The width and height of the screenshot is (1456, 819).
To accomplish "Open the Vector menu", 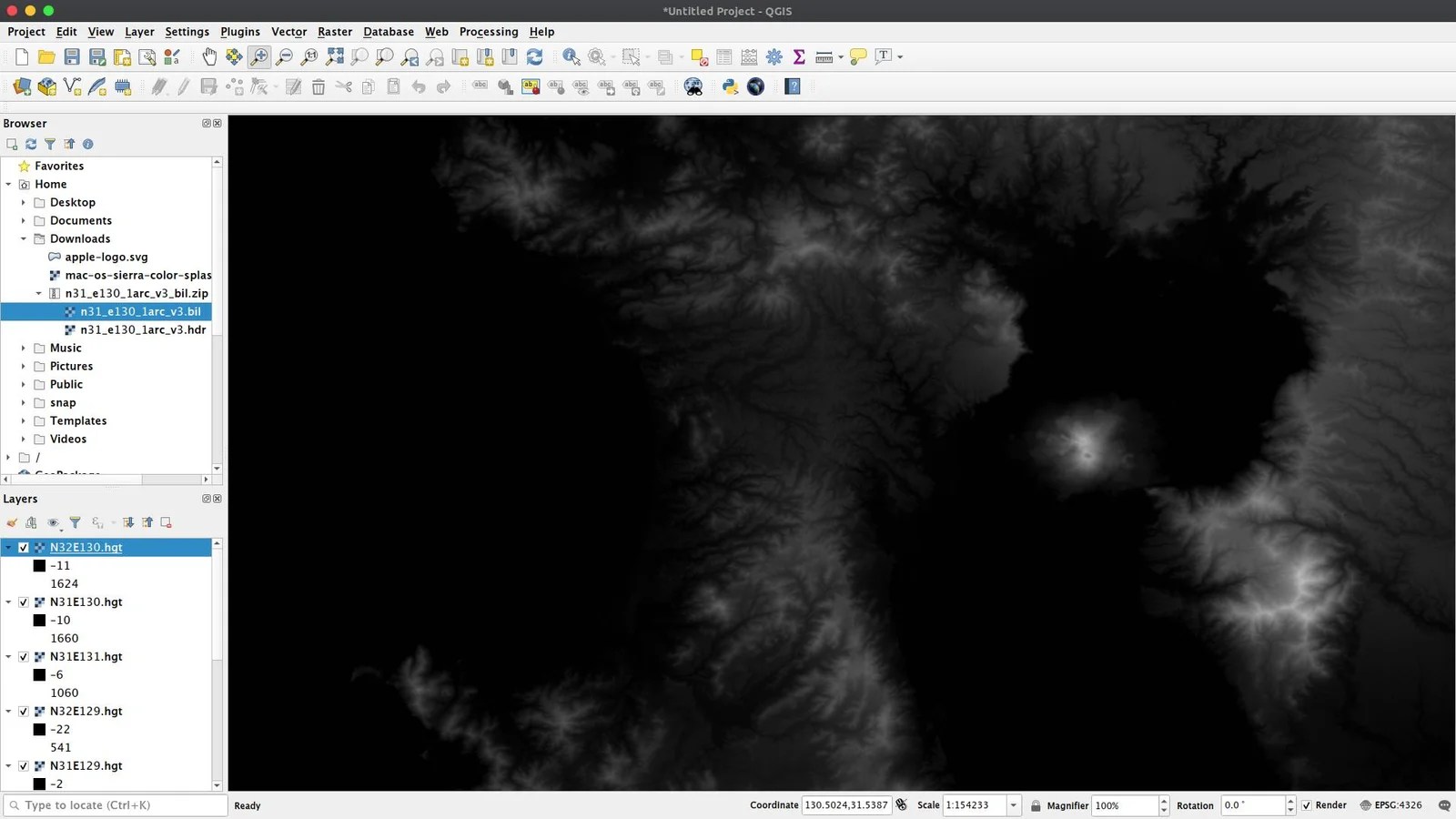I will (x=289, y=32).
